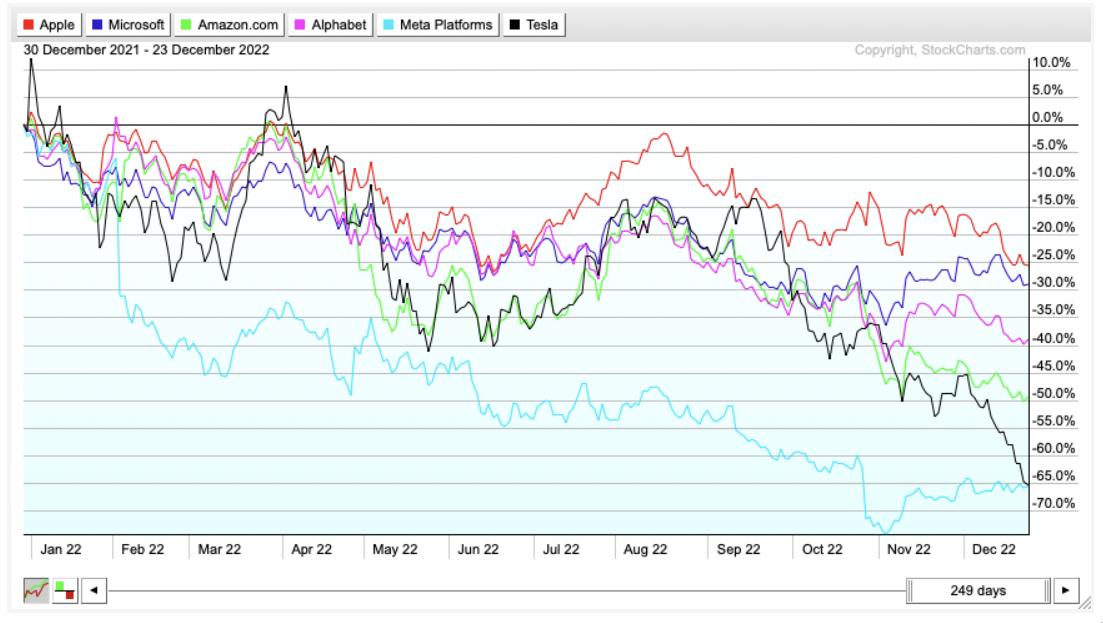Click the right edge grip of the days slider
1103x623 pixels.
(x=1046, y=590)
